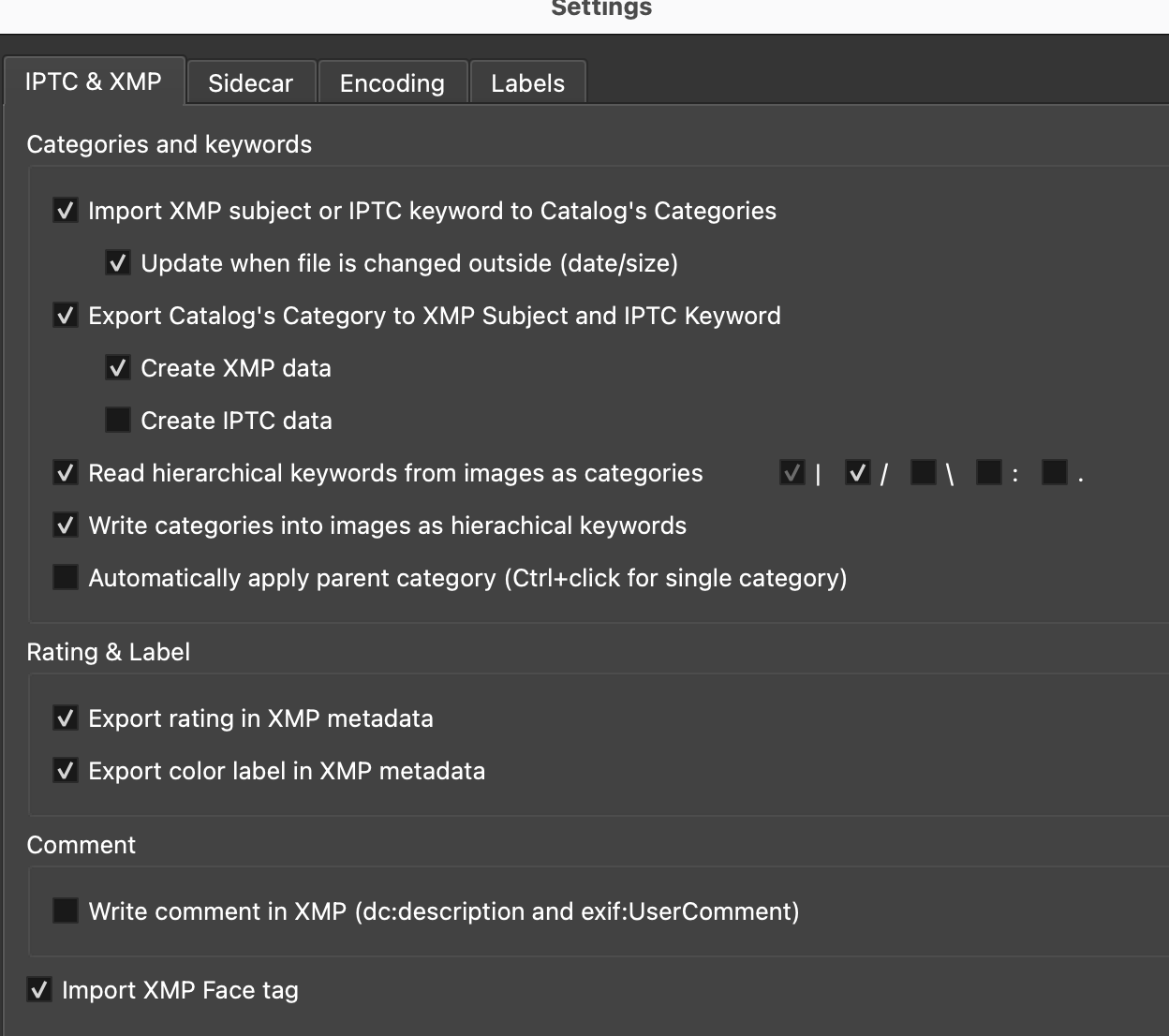Select the Labels tab
This screenshot has height=1036, width=1169.
click(527, 83)
